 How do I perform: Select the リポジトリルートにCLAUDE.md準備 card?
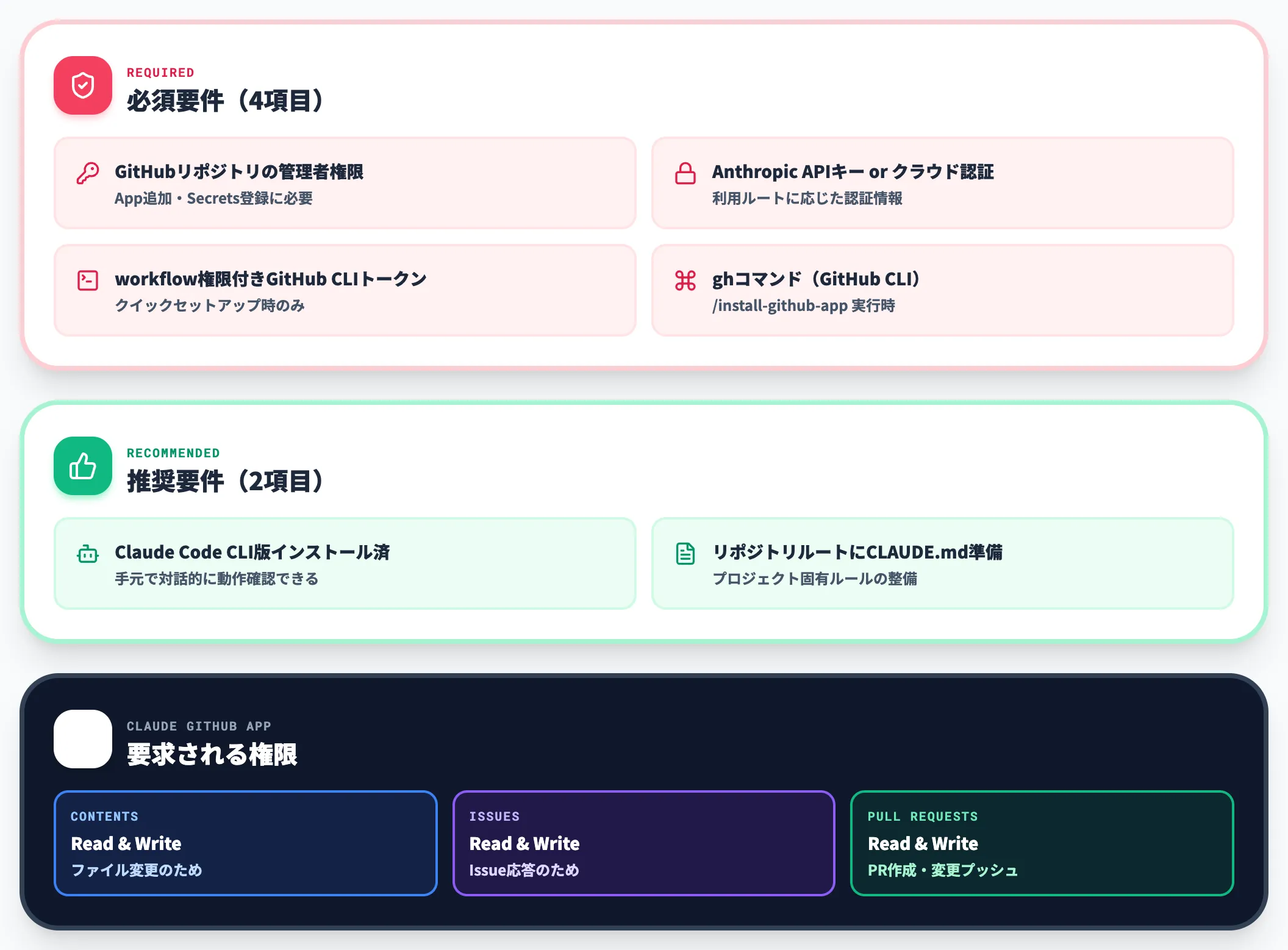[x=943, y=563]
